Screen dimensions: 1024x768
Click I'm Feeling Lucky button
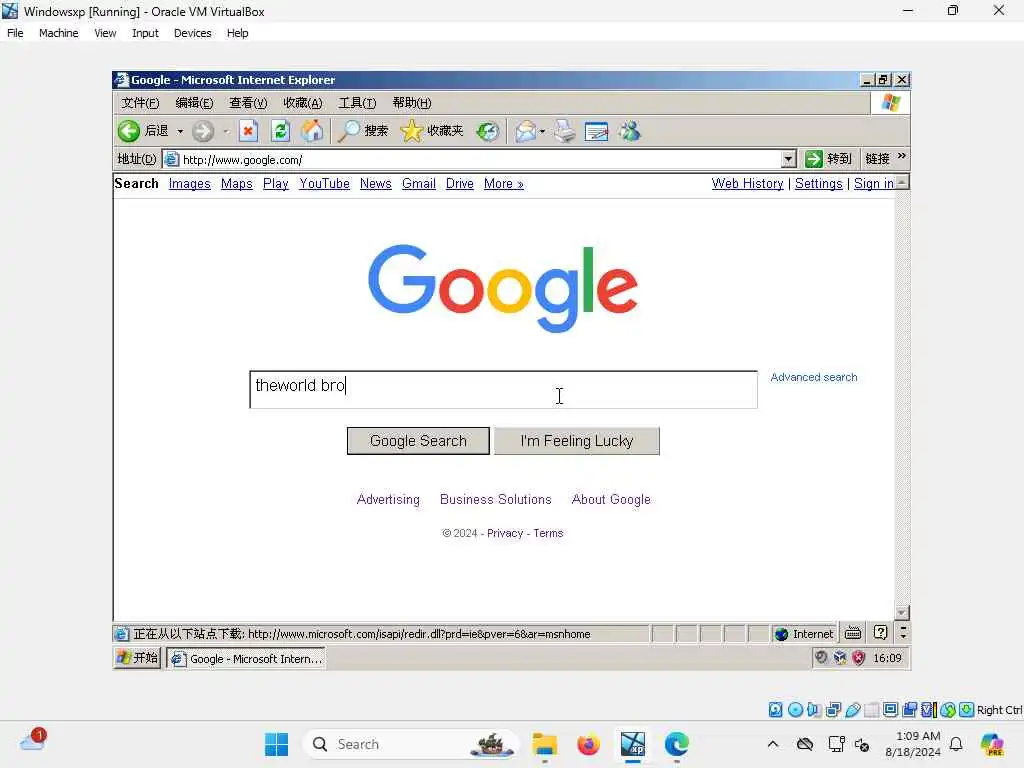click(577, 441)
